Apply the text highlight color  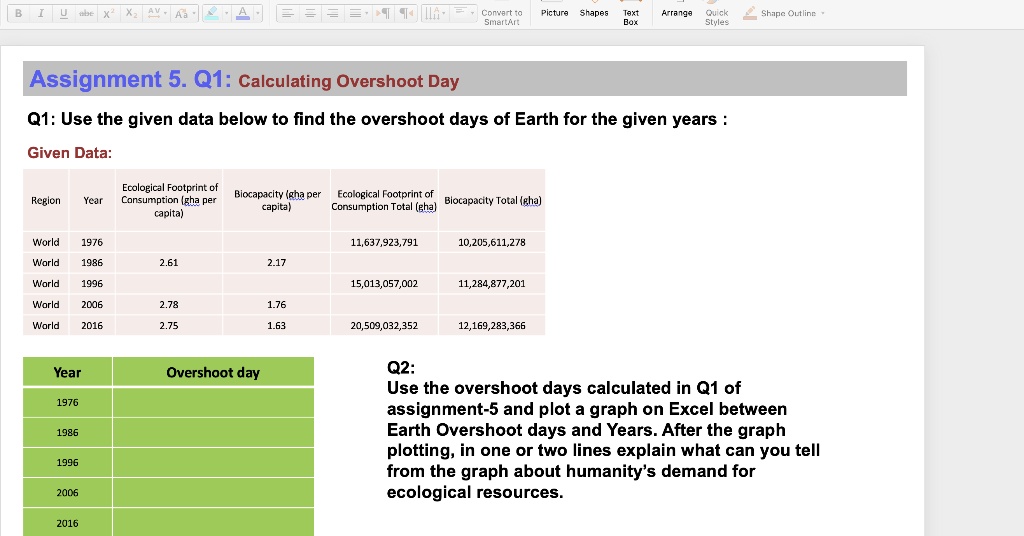click(x=214, y=14)
